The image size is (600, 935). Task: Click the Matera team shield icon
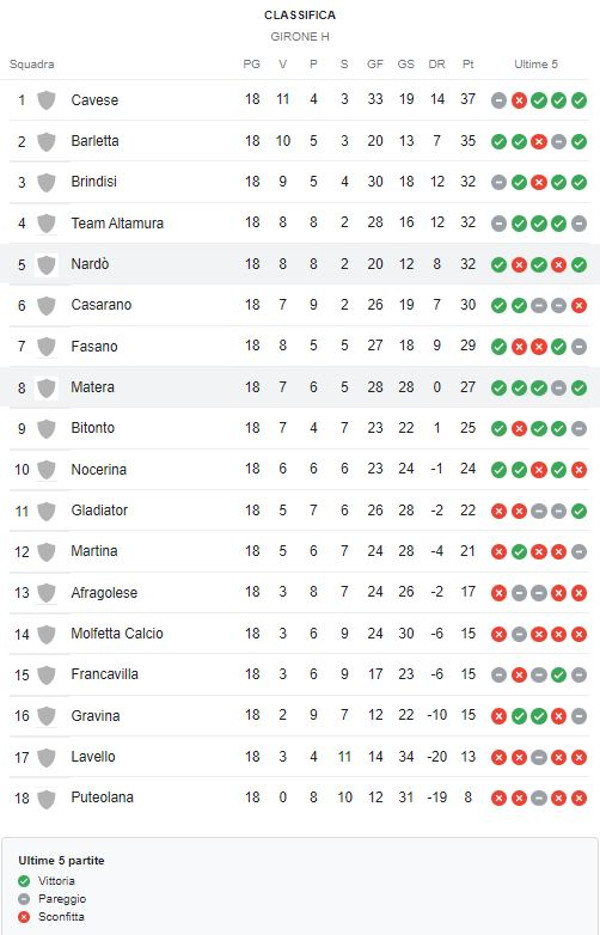tap(46, 388)
